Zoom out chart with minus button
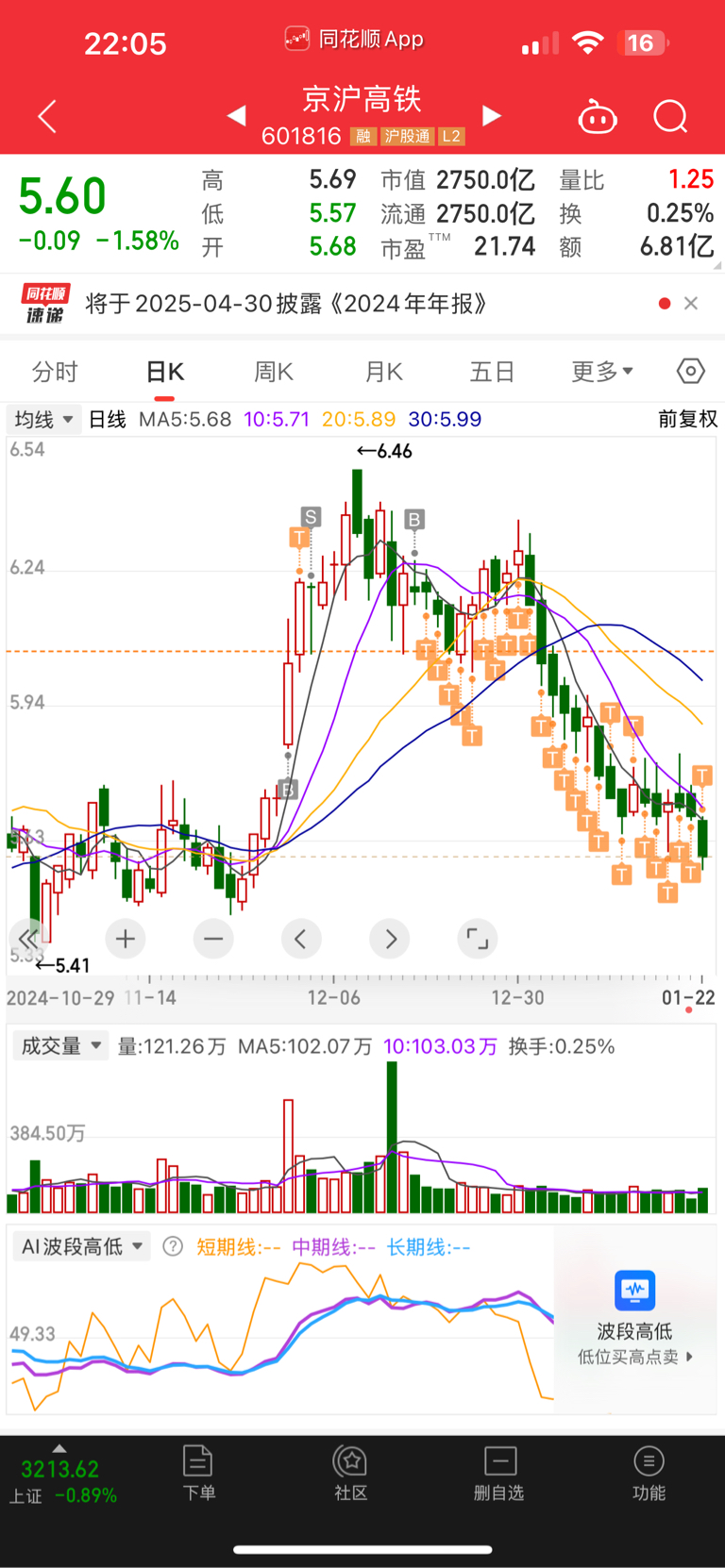Screen dimensions: 725x1568 coord(213,939)
